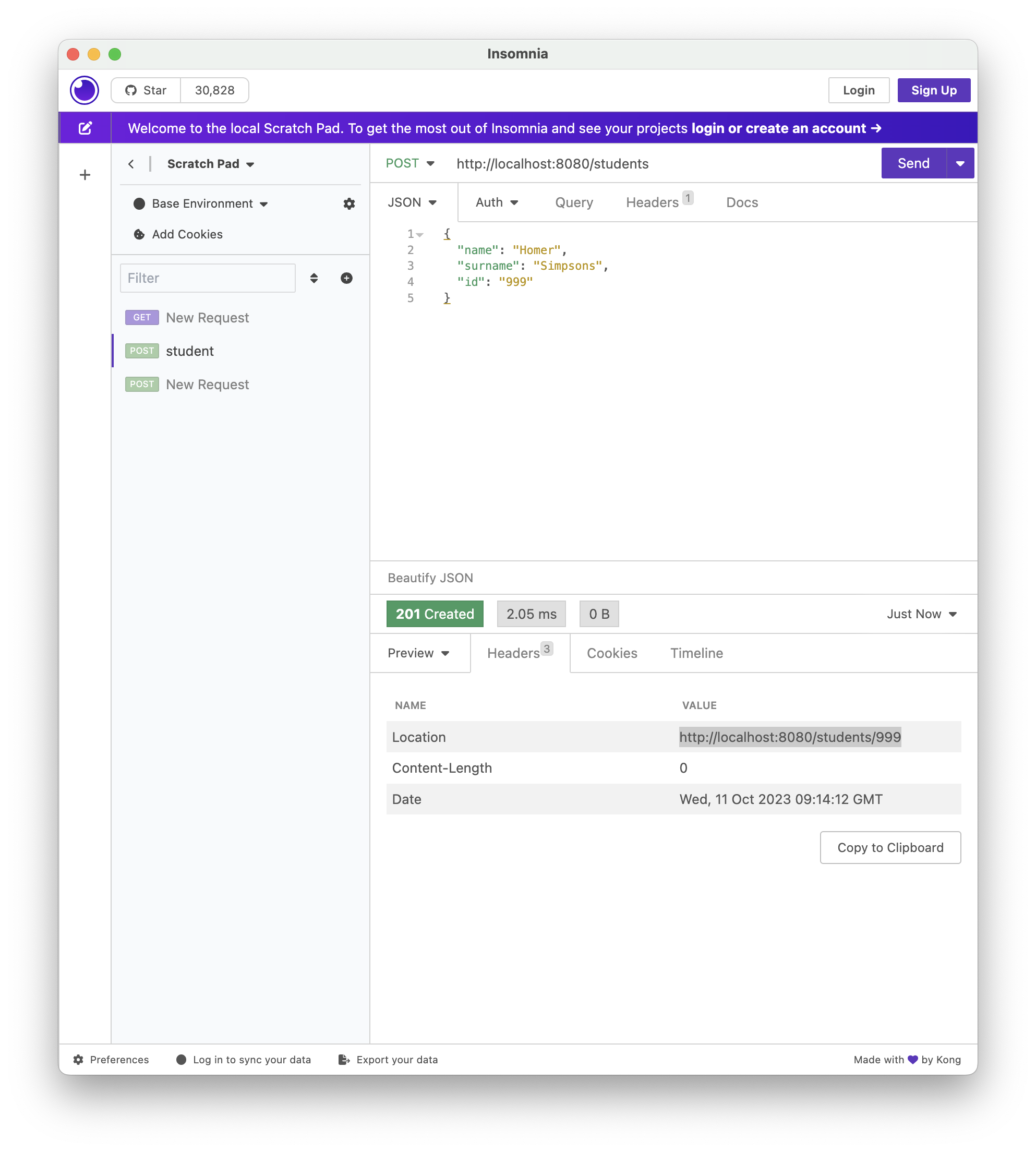Viewport: 1036px width, 1152px height.
Task: Open the JSON body type dropdown
Action: [x=412, y=202]
